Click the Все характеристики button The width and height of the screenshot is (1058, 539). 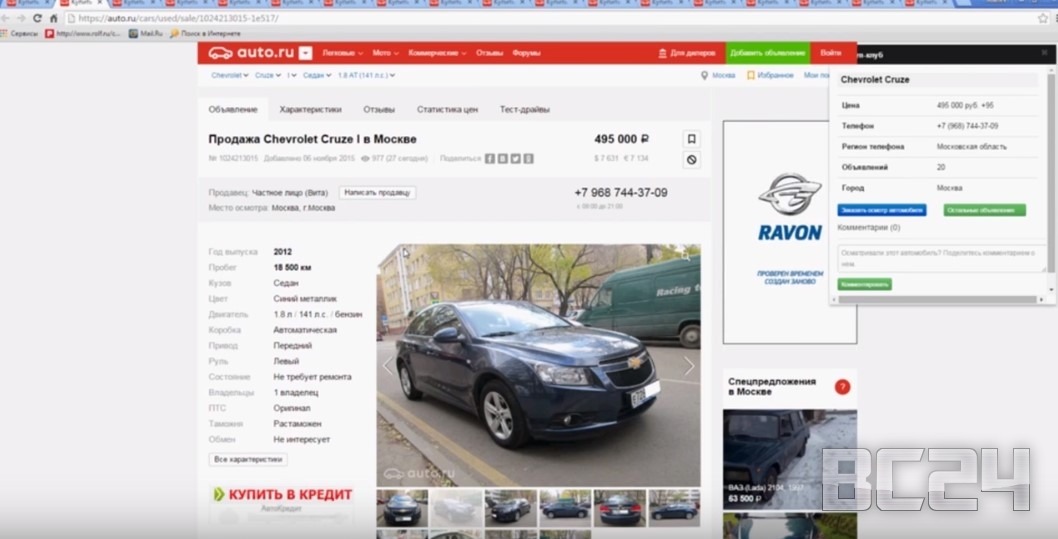click(248, 459)
